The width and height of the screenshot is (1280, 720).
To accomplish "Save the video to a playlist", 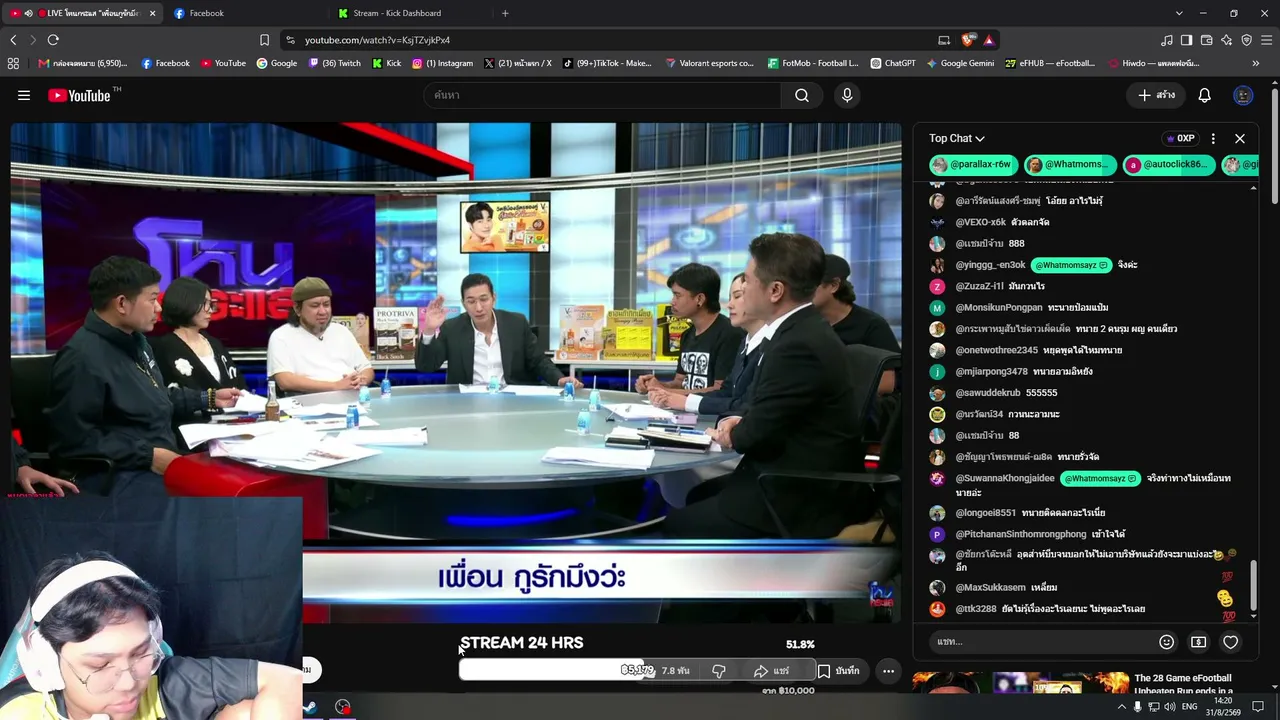I will [838, 671].
